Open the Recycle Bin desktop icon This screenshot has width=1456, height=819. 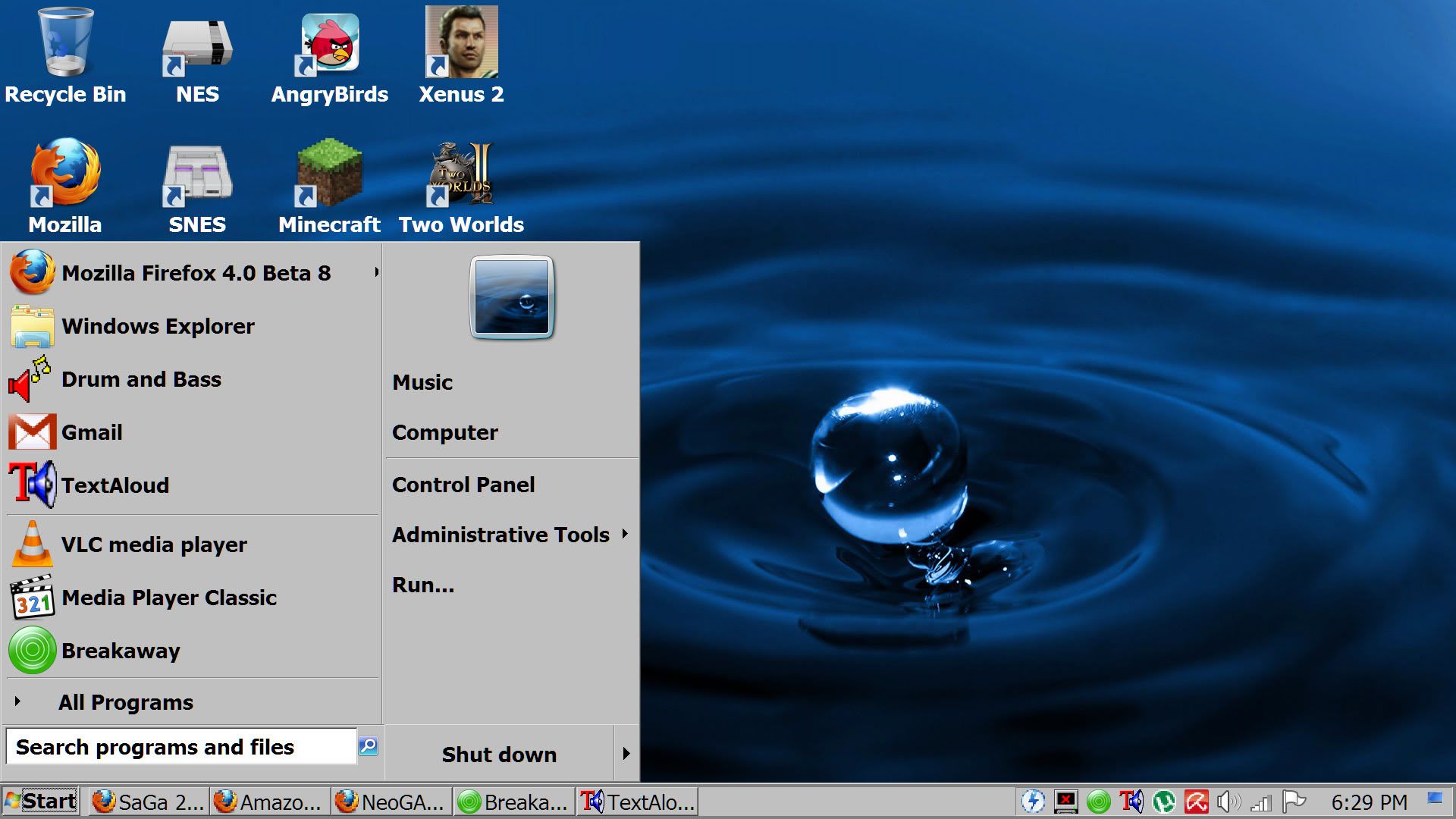pyautogui.click(x=65, y=55)
